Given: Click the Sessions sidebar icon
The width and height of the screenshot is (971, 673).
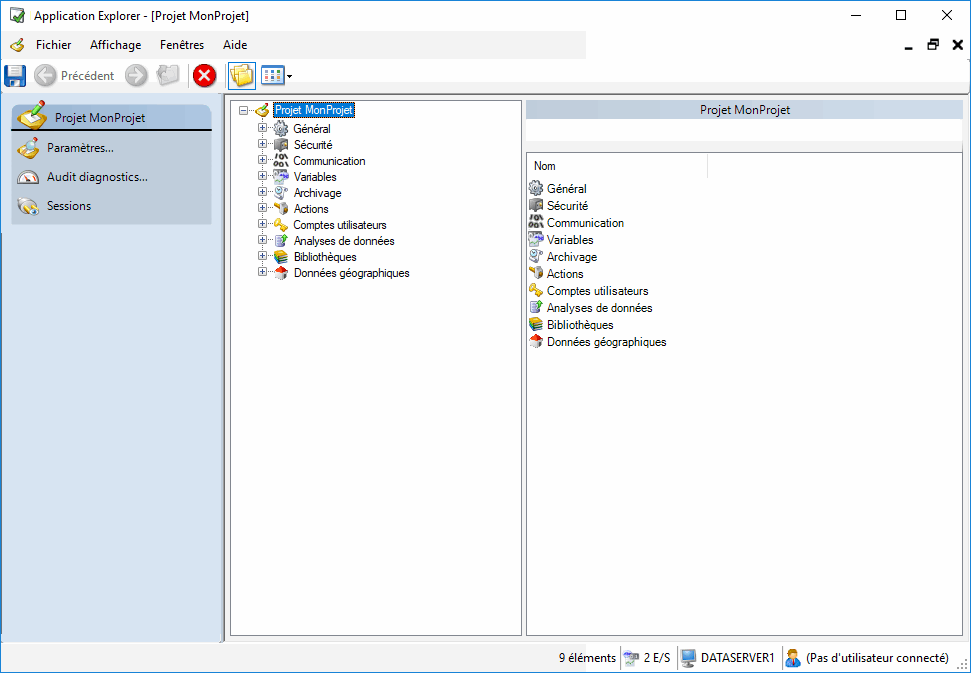Looking at the screenshot, I should [28, 206].
